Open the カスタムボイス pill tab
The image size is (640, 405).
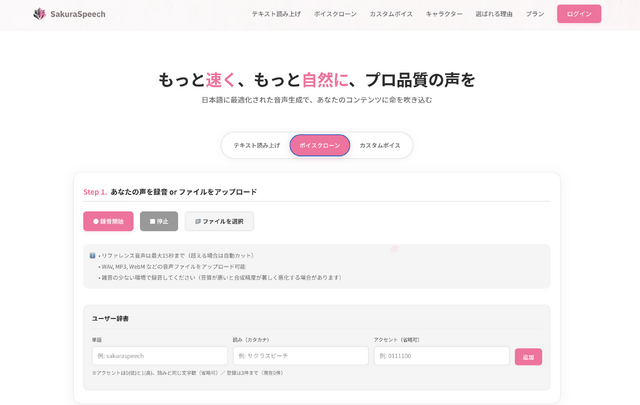tap(380, 145)
